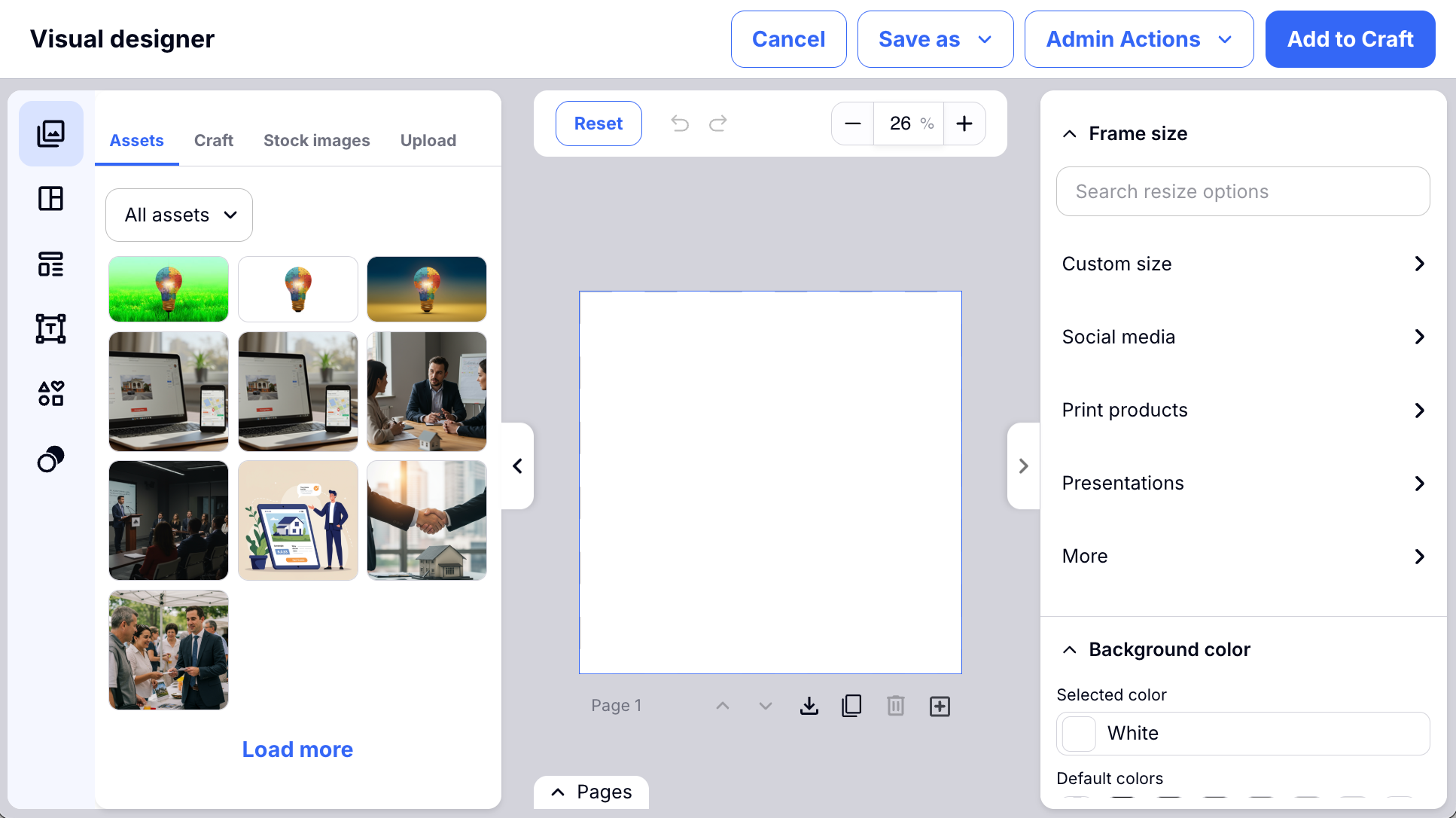
Task: Switch to the Upload tab
Action: tap(428, 141)
